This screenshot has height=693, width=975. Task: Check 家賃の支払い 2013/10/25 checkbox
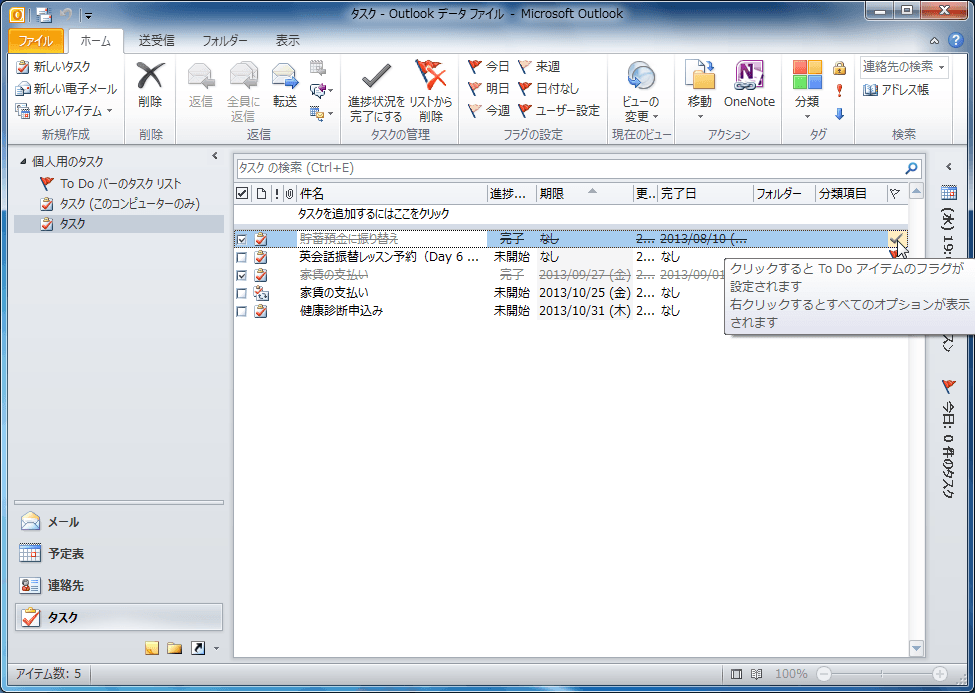[242, 293]
